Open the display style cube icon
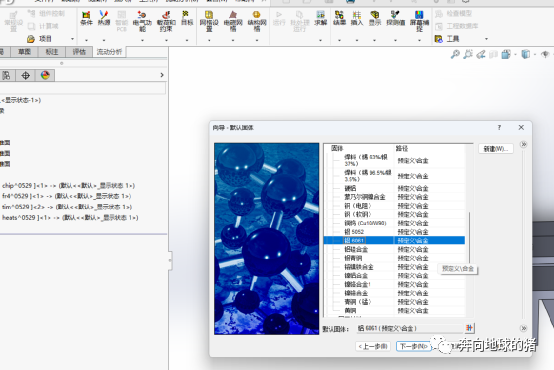This screenshot has height=370, width=554. (x=526, y=54)
